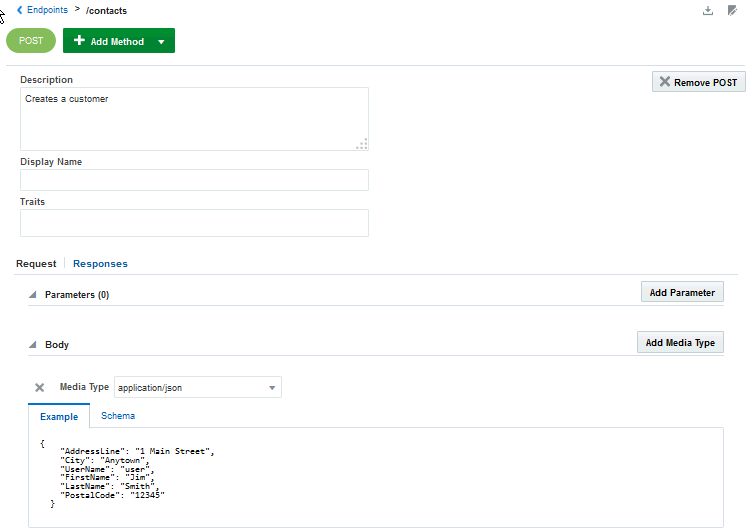This screenshot has width=751, height=530.
Task: Select the Request tab
Action: pos(36,264)
